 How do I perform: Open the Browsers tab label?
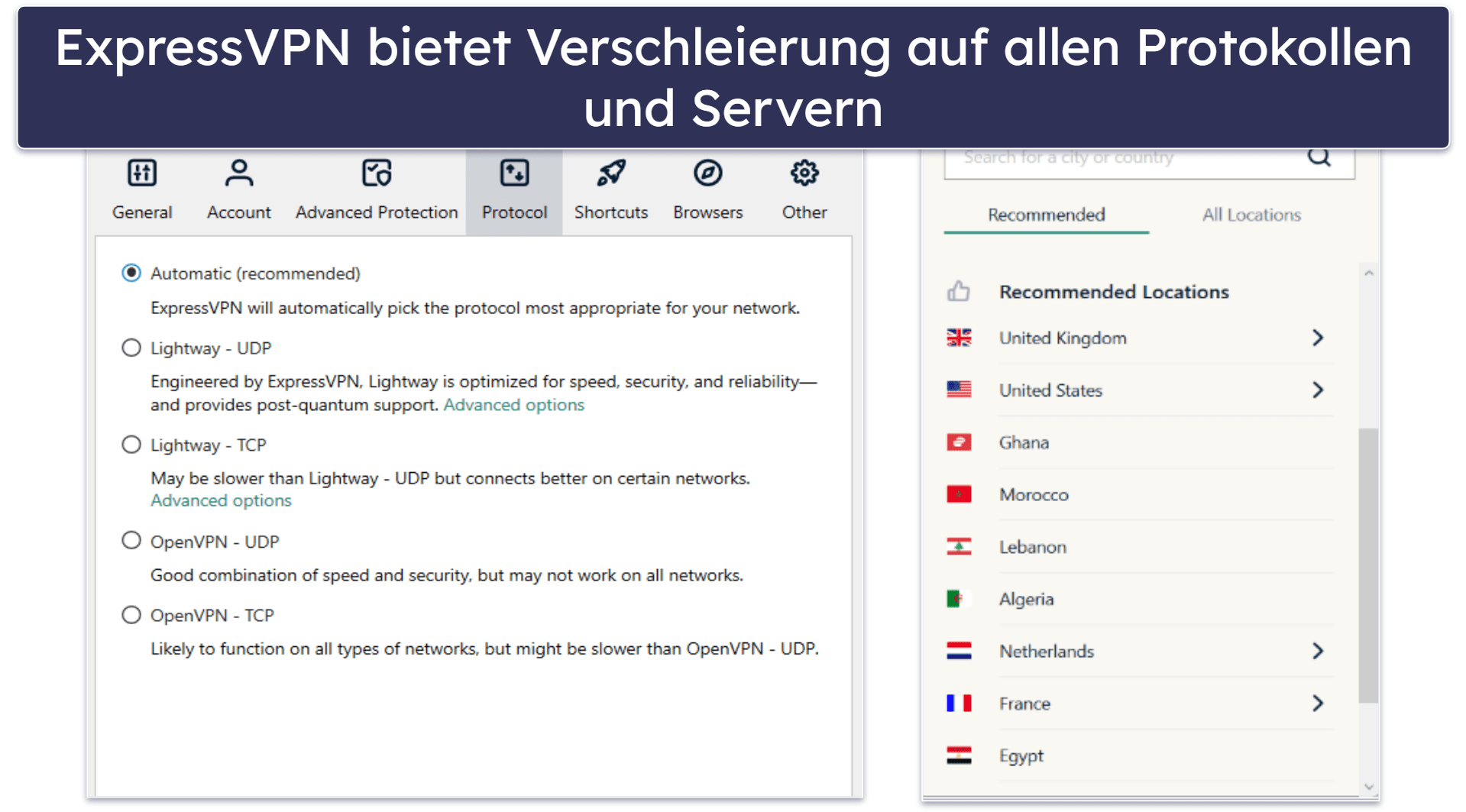pos(707,212)
